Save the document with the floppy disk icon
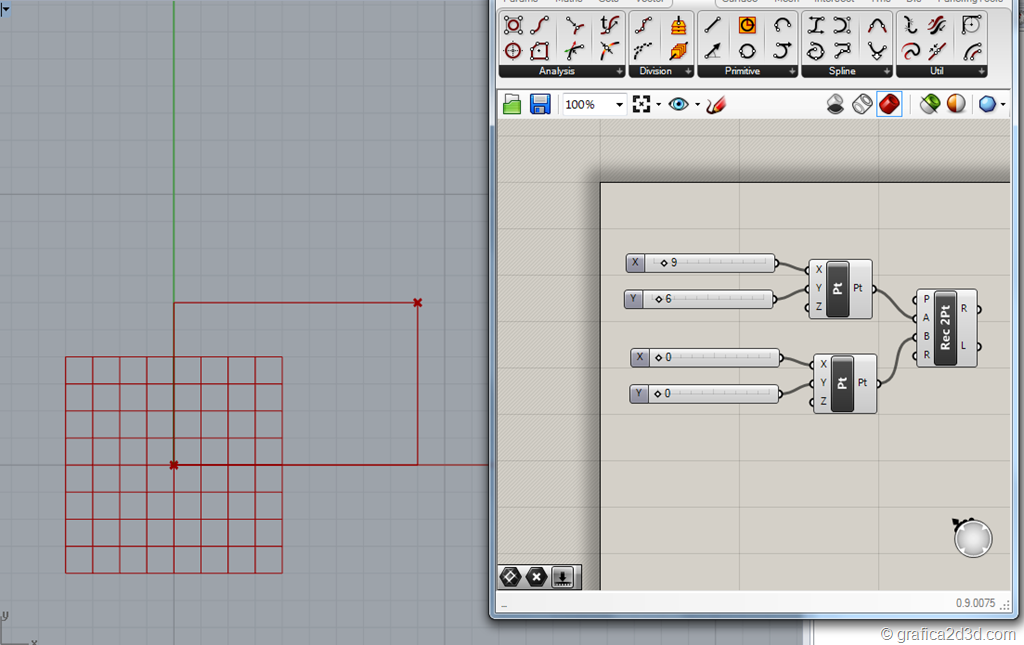Viewport: 1024px width, 645px height. [x=540, y=104]
